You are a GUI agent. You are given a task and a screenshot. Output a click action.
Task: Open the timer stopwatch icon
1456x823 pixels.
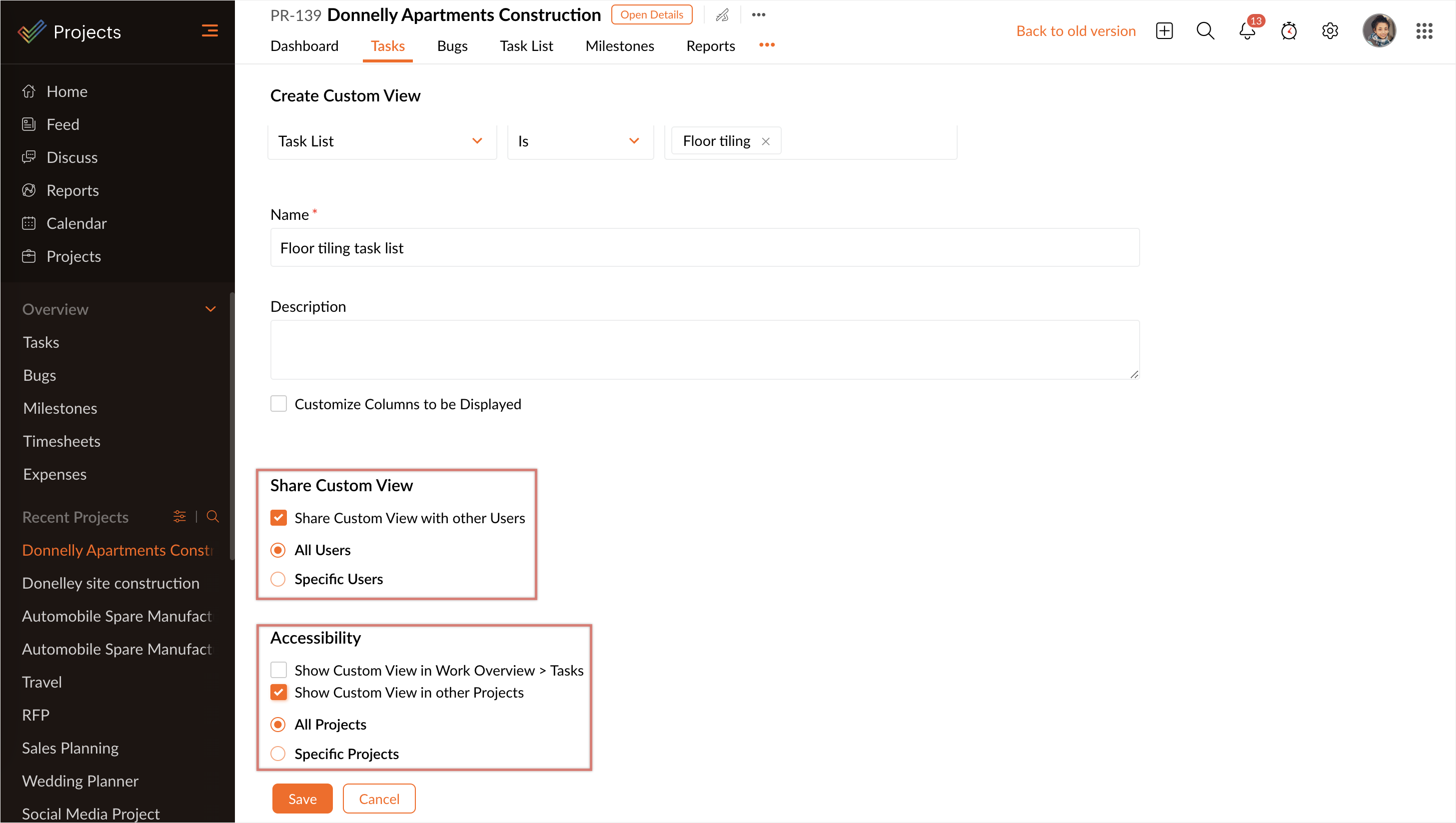tap(1289, 31)
